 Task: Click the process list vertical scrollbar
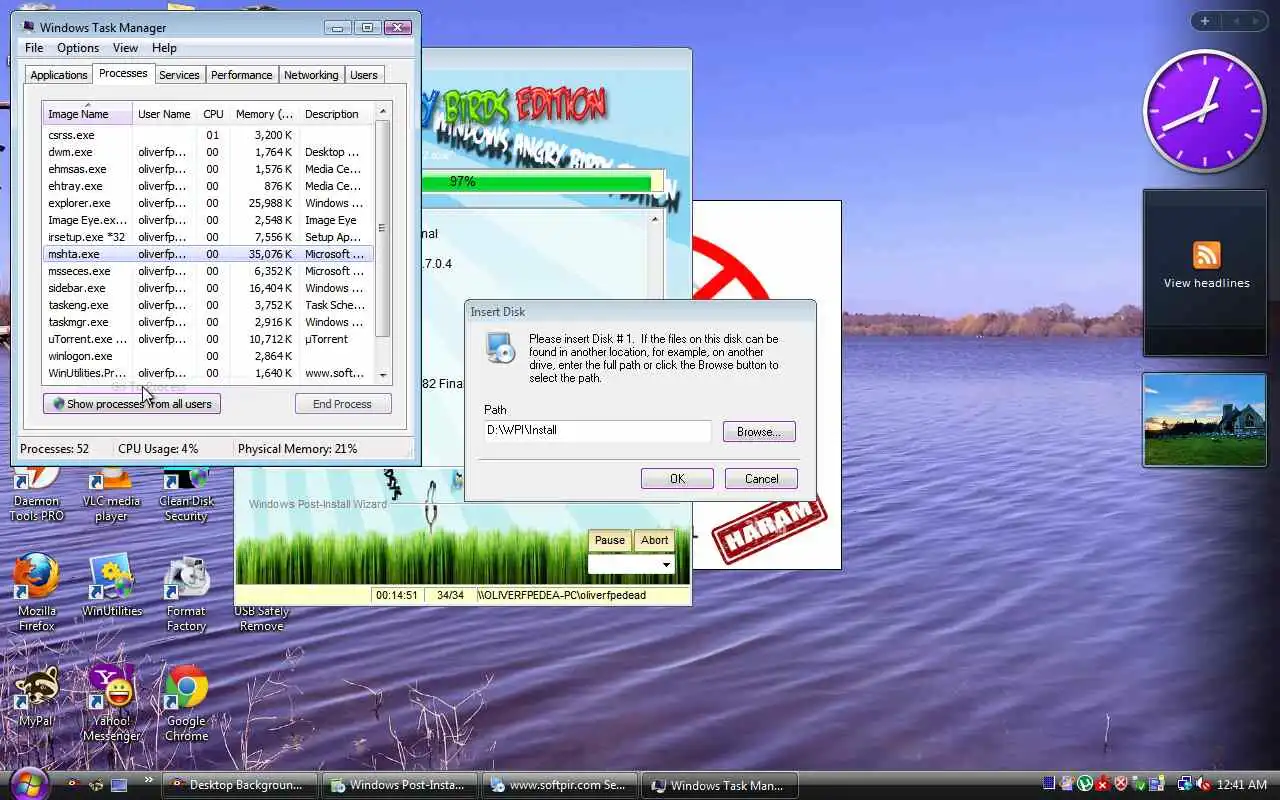pyautogui.click(x=382, y=228)
